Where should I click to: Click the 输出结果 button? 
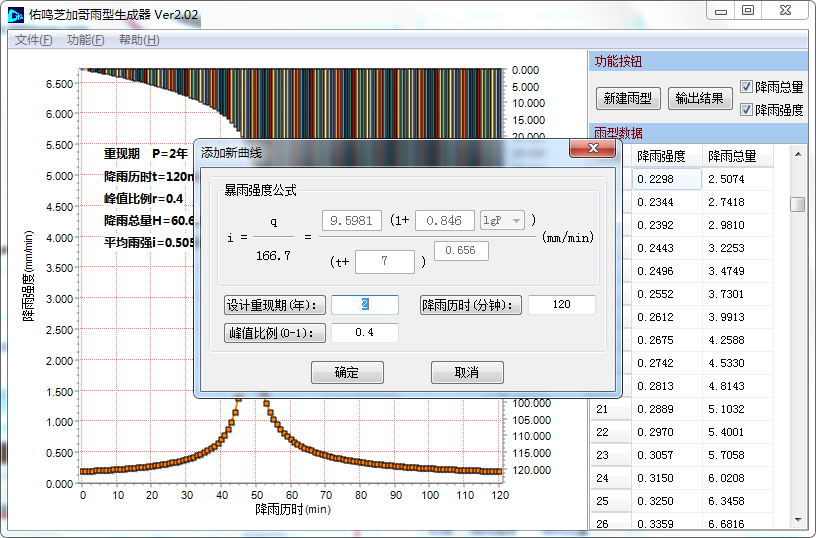tap(700, 98)
